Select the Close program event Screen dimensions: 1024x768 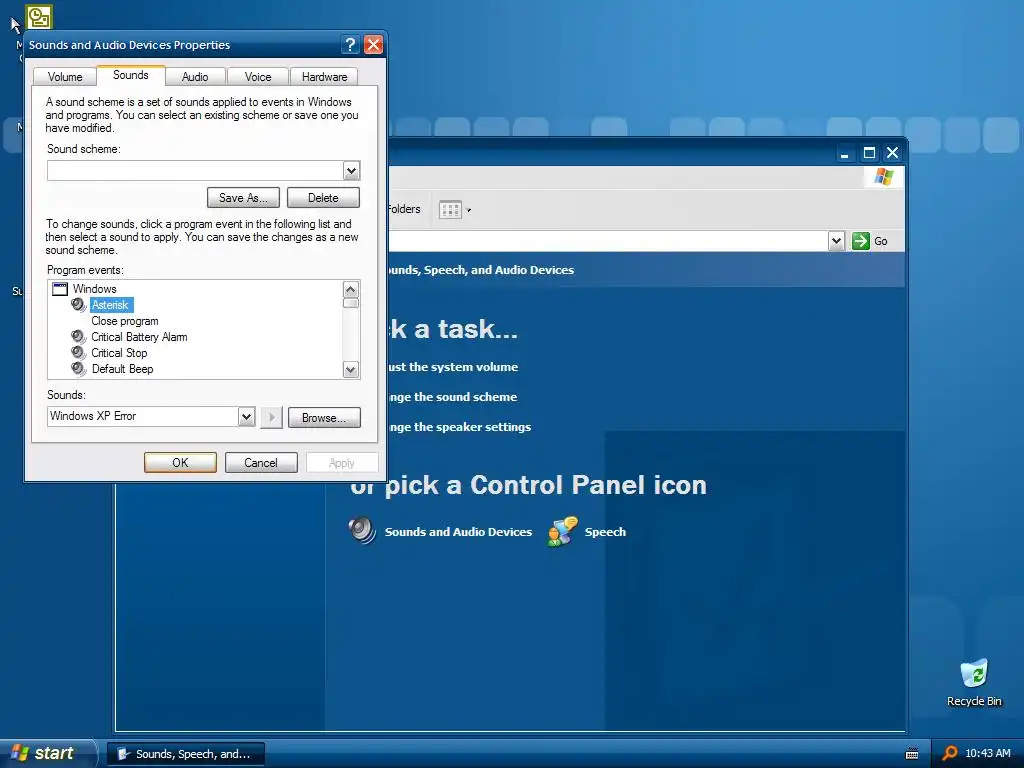(125, 321)
